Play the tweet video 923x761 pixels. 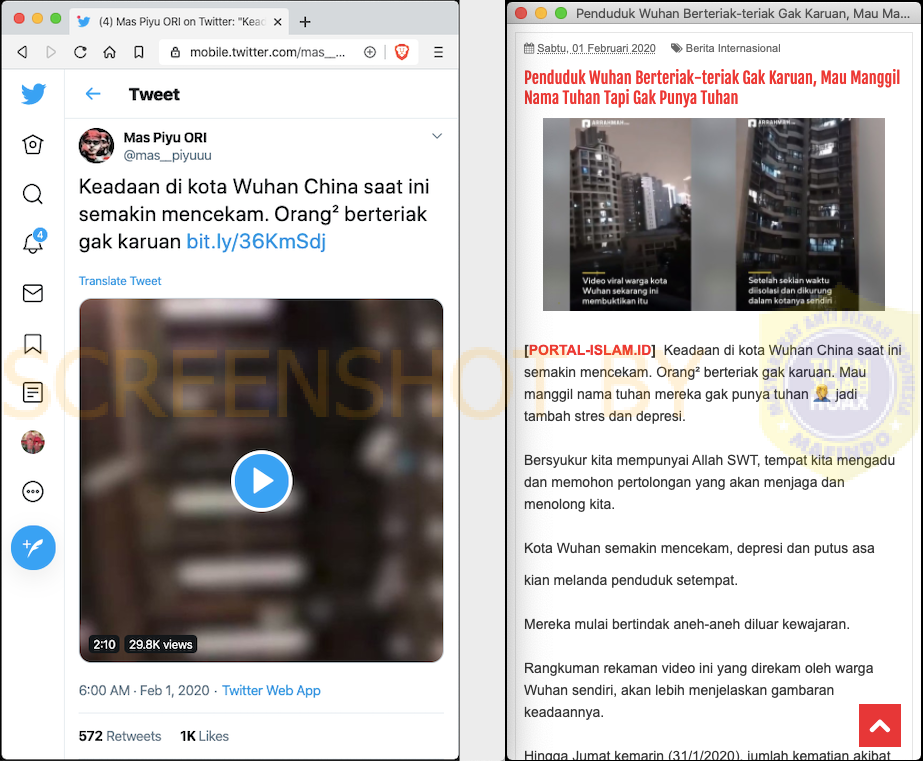click(261, 481)
